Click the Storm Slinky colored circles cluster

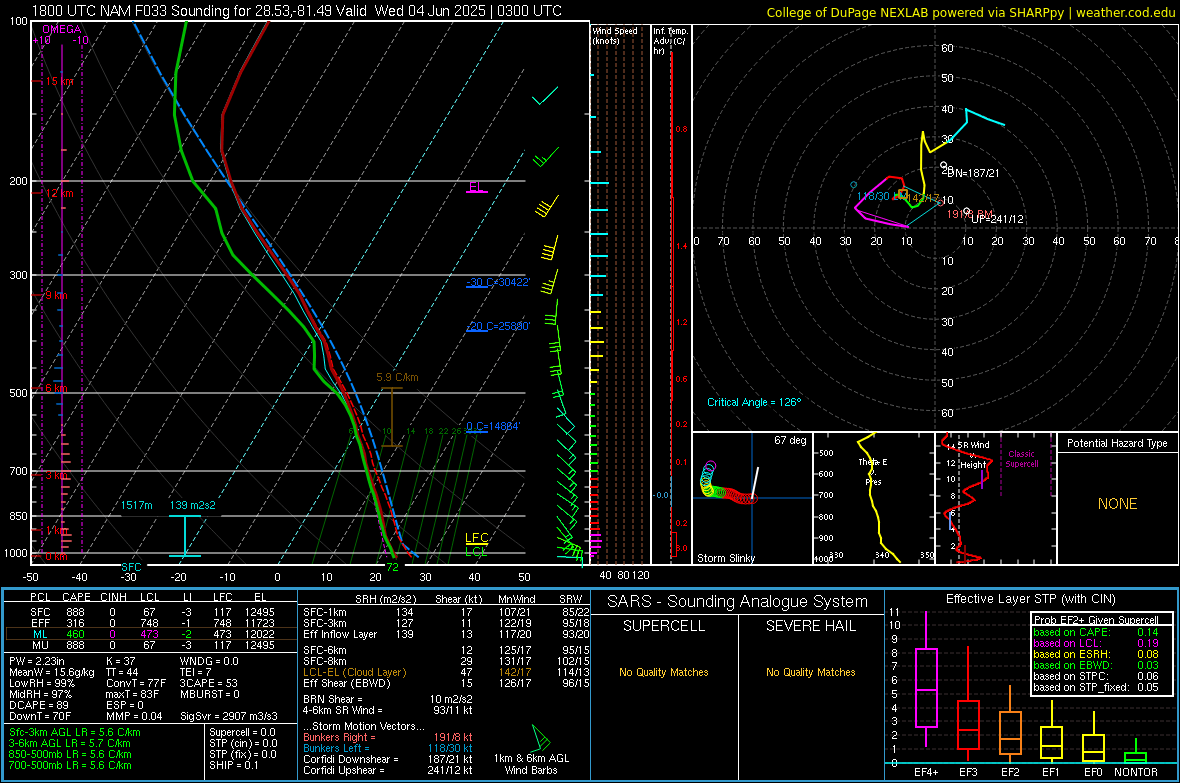coord(726,484)
